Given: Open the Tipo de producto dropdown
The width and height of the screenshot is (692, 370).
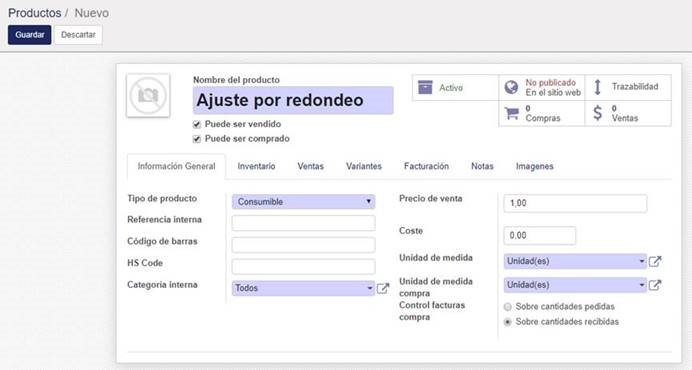Looking at the screenshot, I should pyautogui.click(x=304, y=202).
